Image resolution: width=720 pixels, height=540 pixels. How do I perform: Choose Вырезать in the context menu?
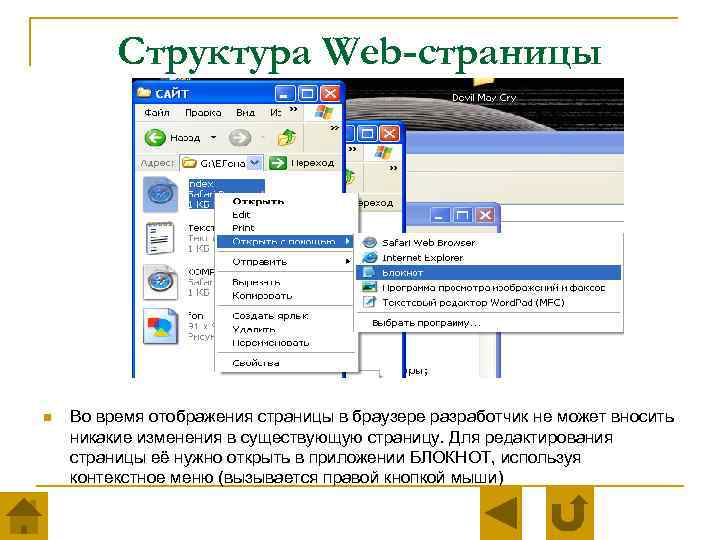point(286,282)
